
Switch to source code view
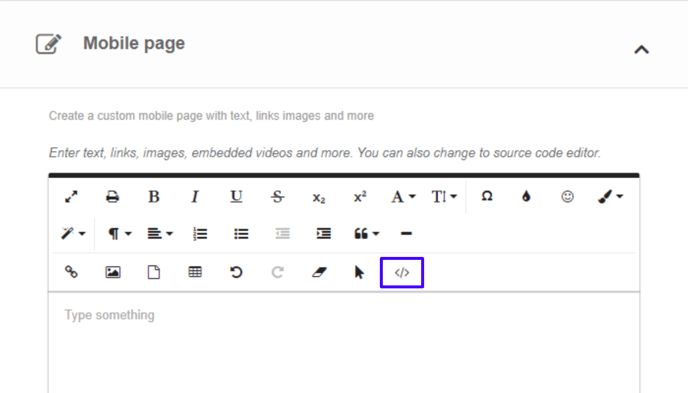(x=402, y=272)
